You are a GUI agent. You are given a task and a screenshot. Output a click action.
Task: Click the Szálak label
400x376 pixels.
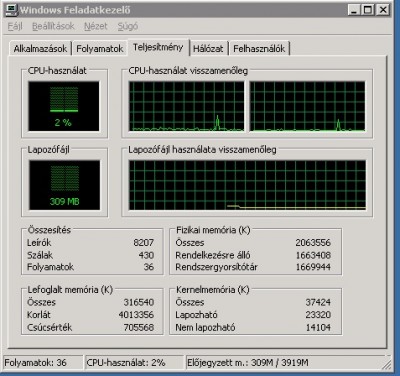pos(40,255)
